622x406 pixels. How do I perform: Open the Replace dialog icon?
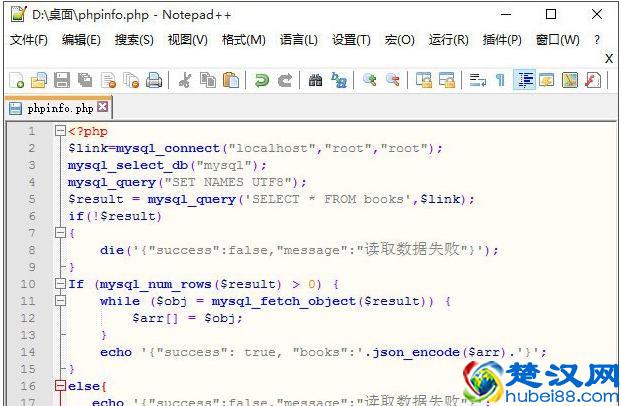click(x=339, y=81)
